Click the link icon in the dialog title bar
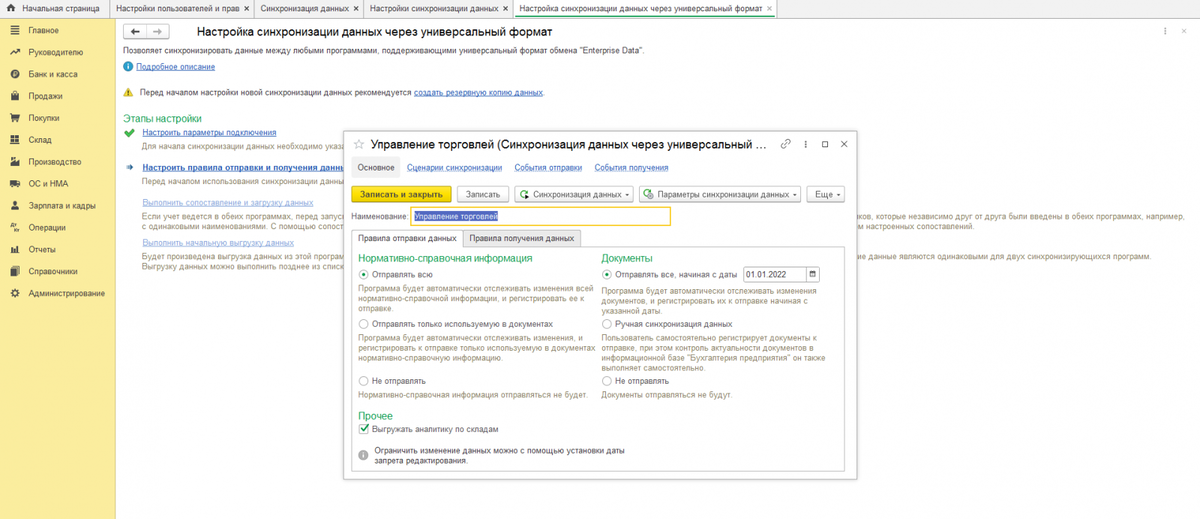The image size is (1200, 519). coord(786,144)
